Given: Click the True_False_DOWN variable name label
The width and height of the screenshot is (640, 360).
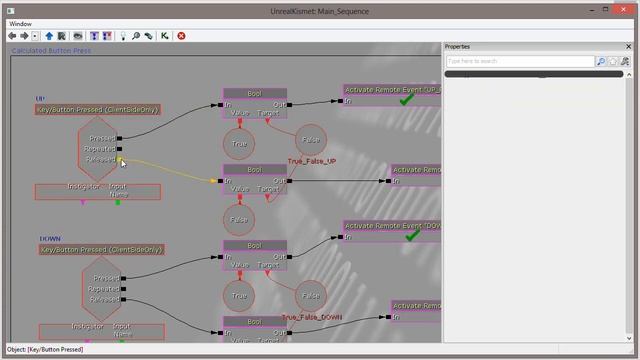Looking at the screenshot, I should coord(312,317).
